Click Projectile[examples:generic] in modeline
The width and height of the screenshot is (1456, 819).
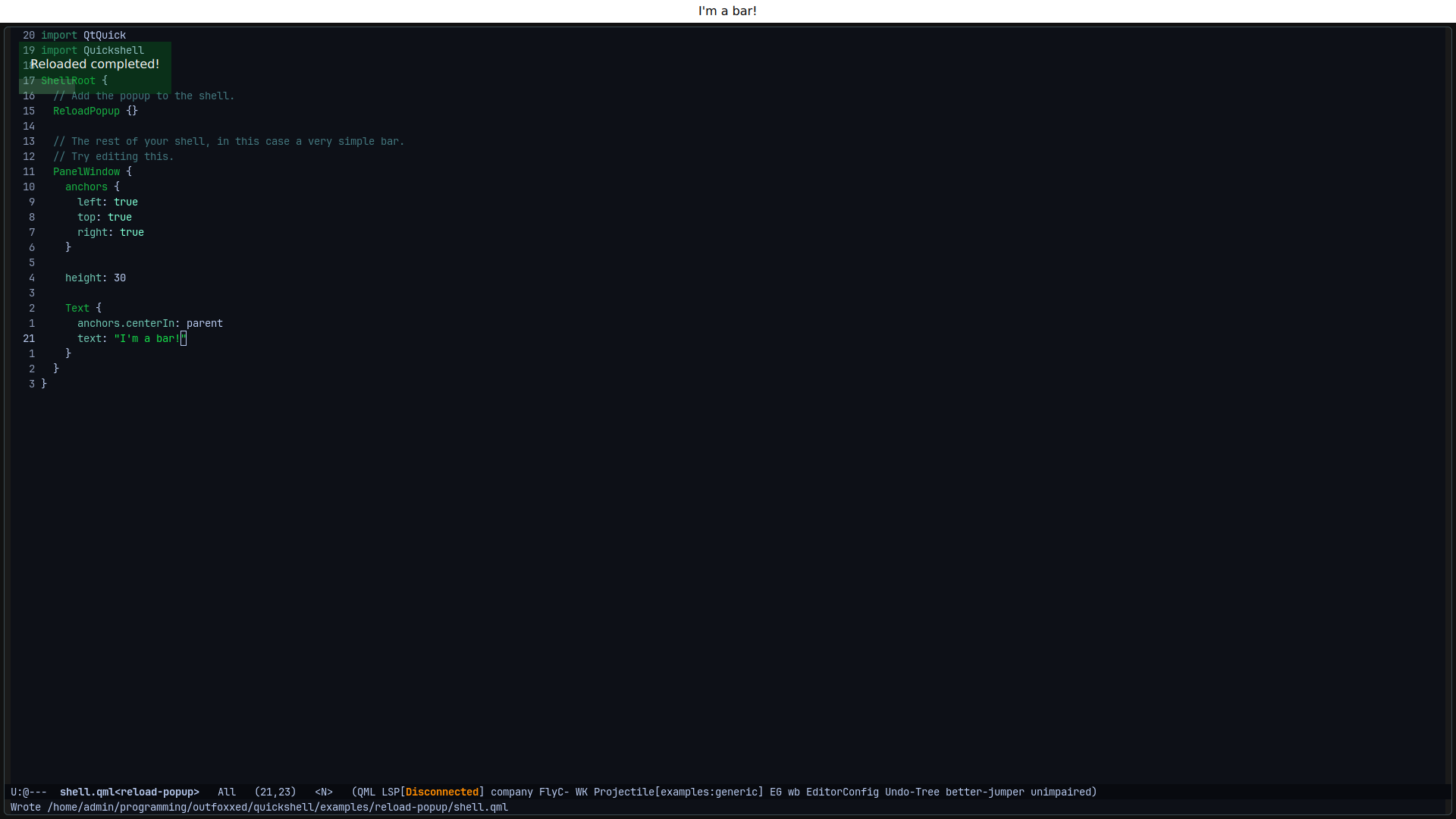(x=678, y=792)
